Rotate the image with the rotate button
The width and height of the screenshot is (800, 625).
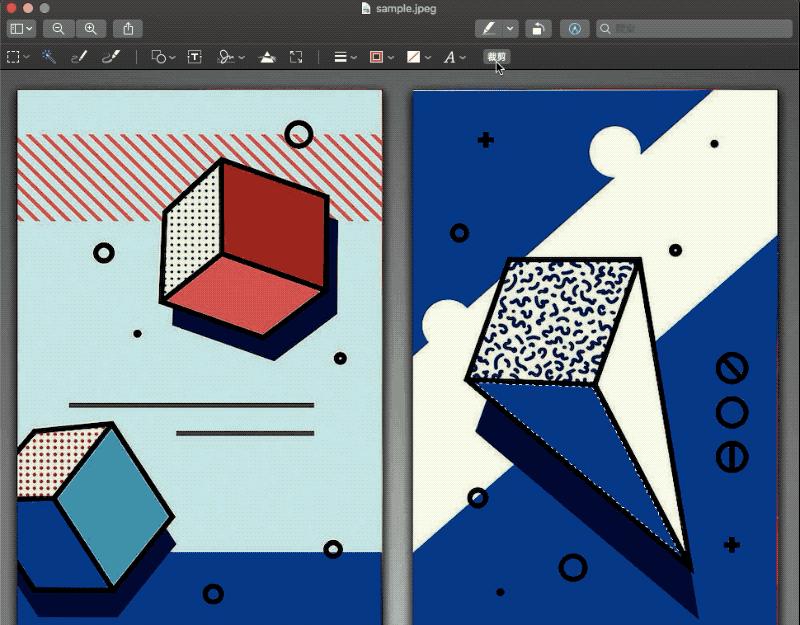tap(538, 29)
